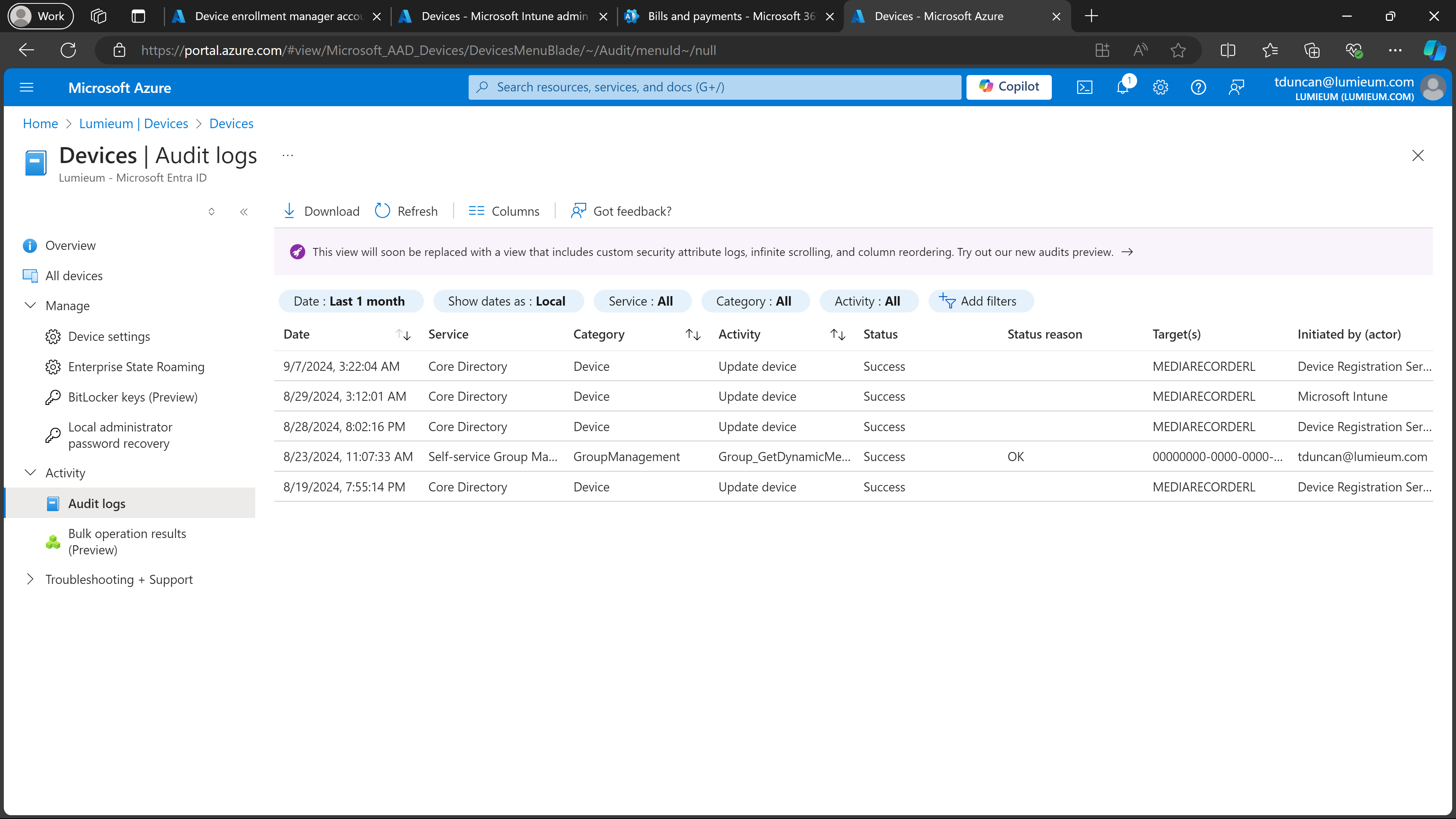The width and height of the screenshot is (1456, 819).
Task: Open the Columns chooser
Action: pos(504,211)
